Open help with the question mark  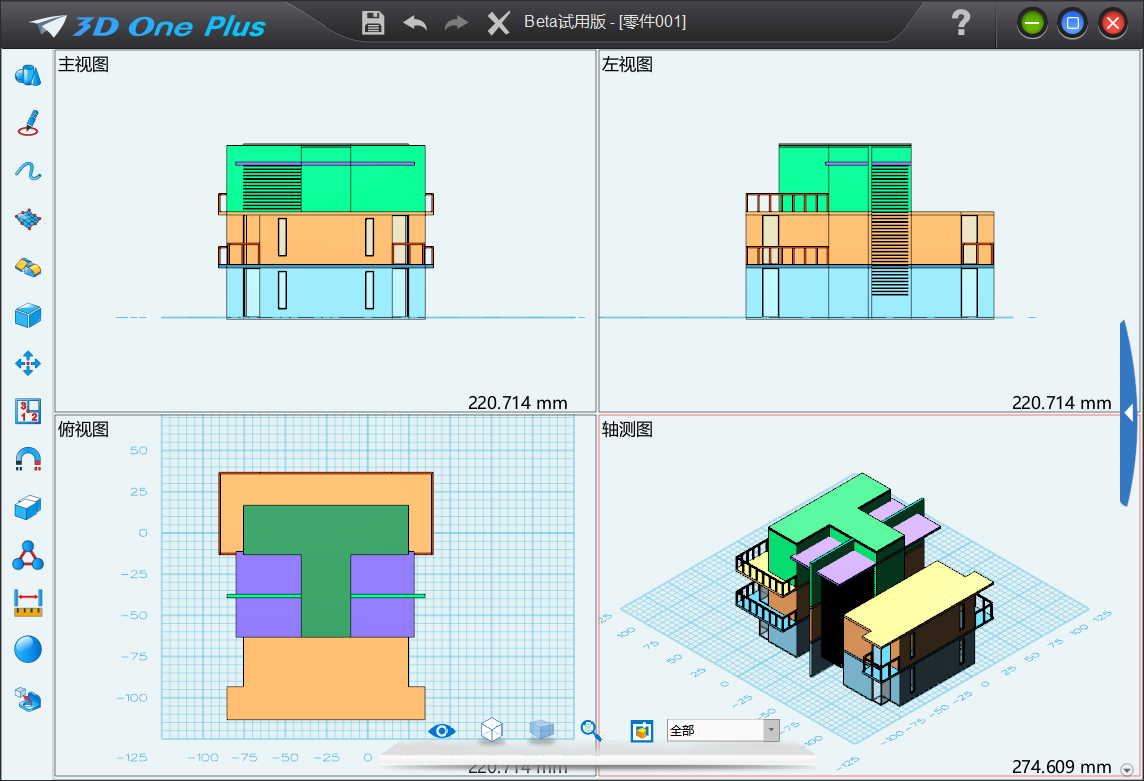pos(960,23)
